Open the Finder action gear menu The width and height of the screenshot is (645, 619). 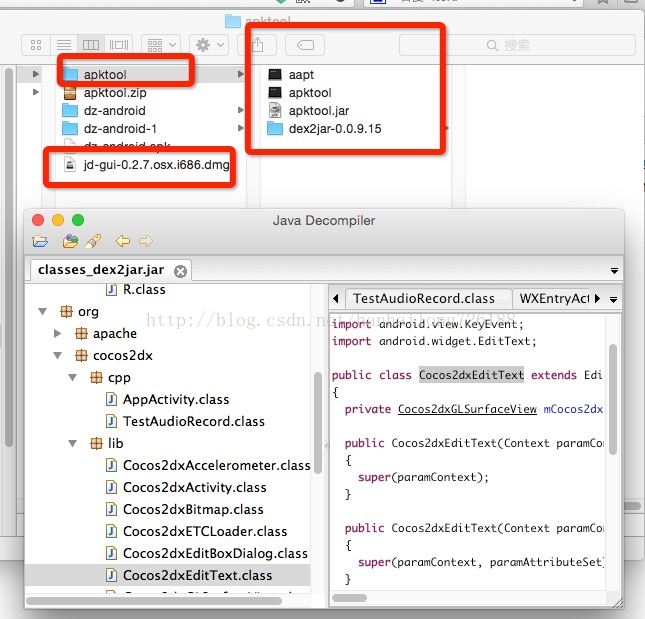point(209,45)
